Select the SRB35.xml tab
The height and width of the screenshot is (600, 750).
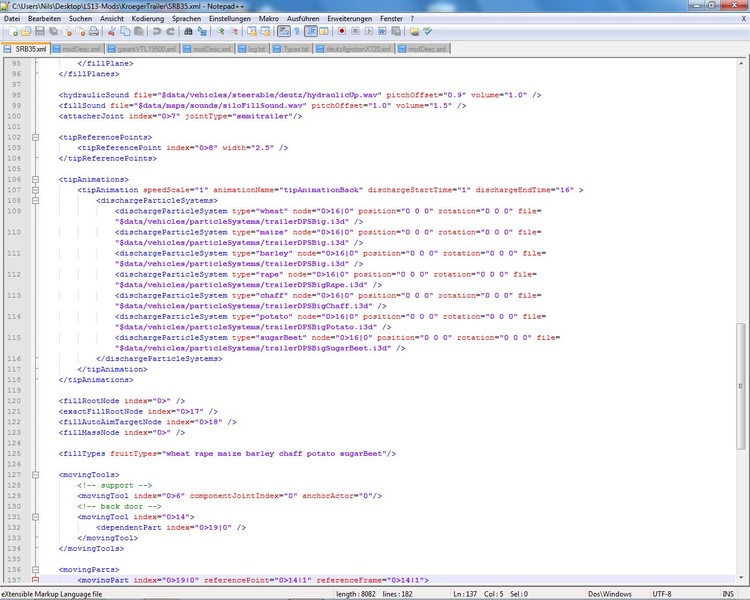coord(25,49)
